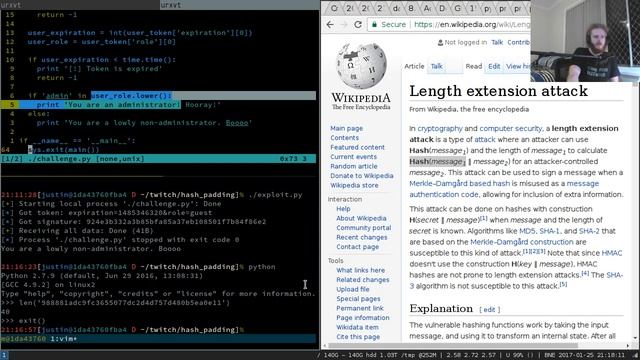The width and height of the screenshot is (640, 360).
Task: Open the Community portal link
Action: (x=363, y=228)
